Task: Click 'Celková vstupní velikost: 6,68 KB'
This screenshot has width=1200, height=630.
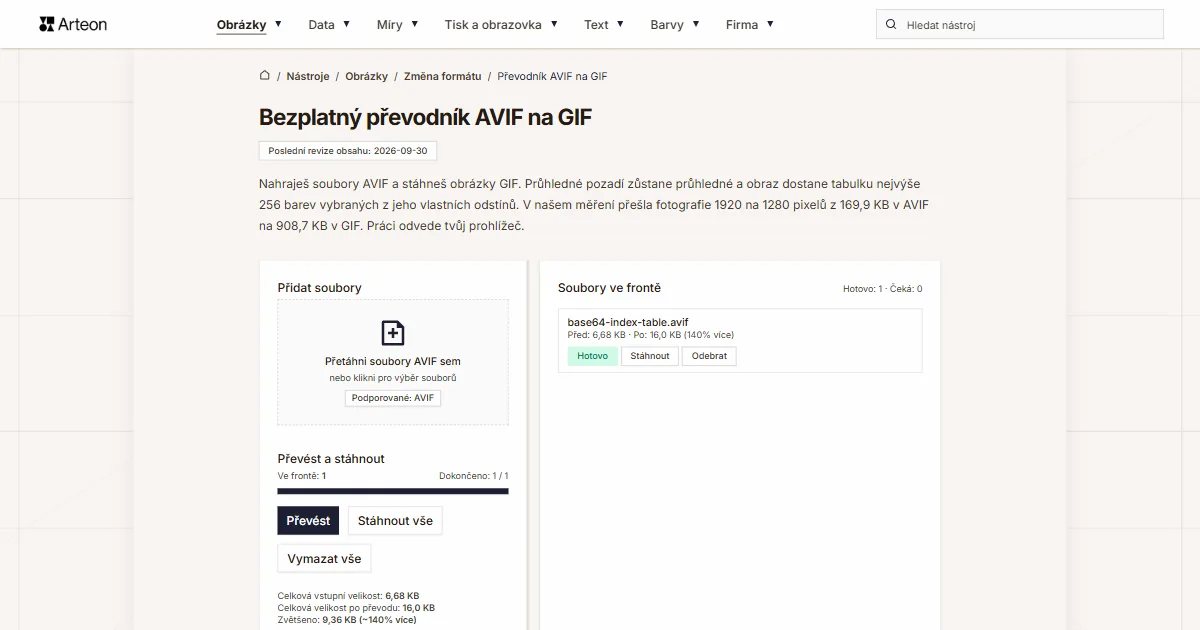Action: [348, 595]
